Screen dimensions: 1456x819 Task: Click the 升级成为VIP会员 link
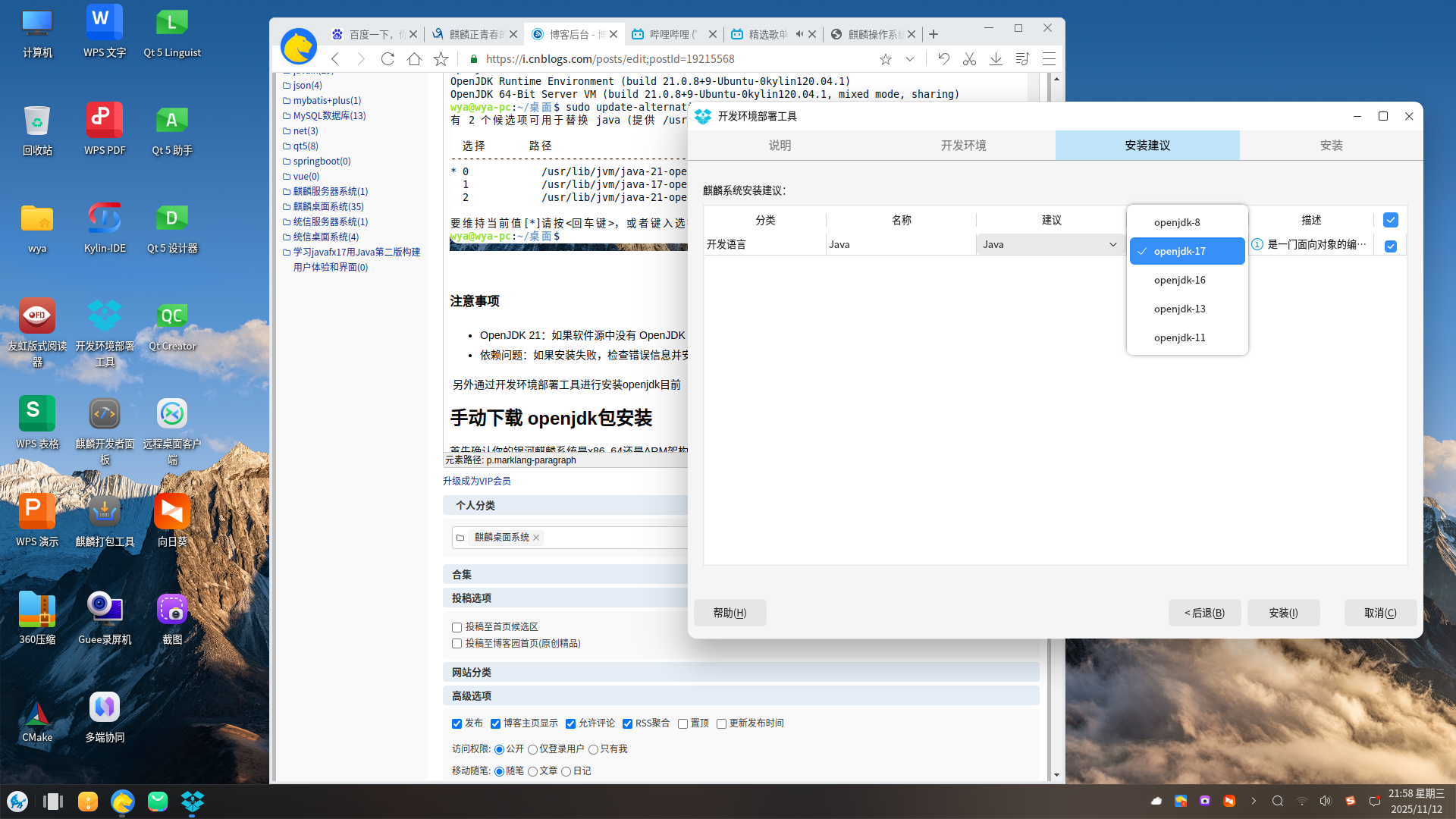point(477,481)
